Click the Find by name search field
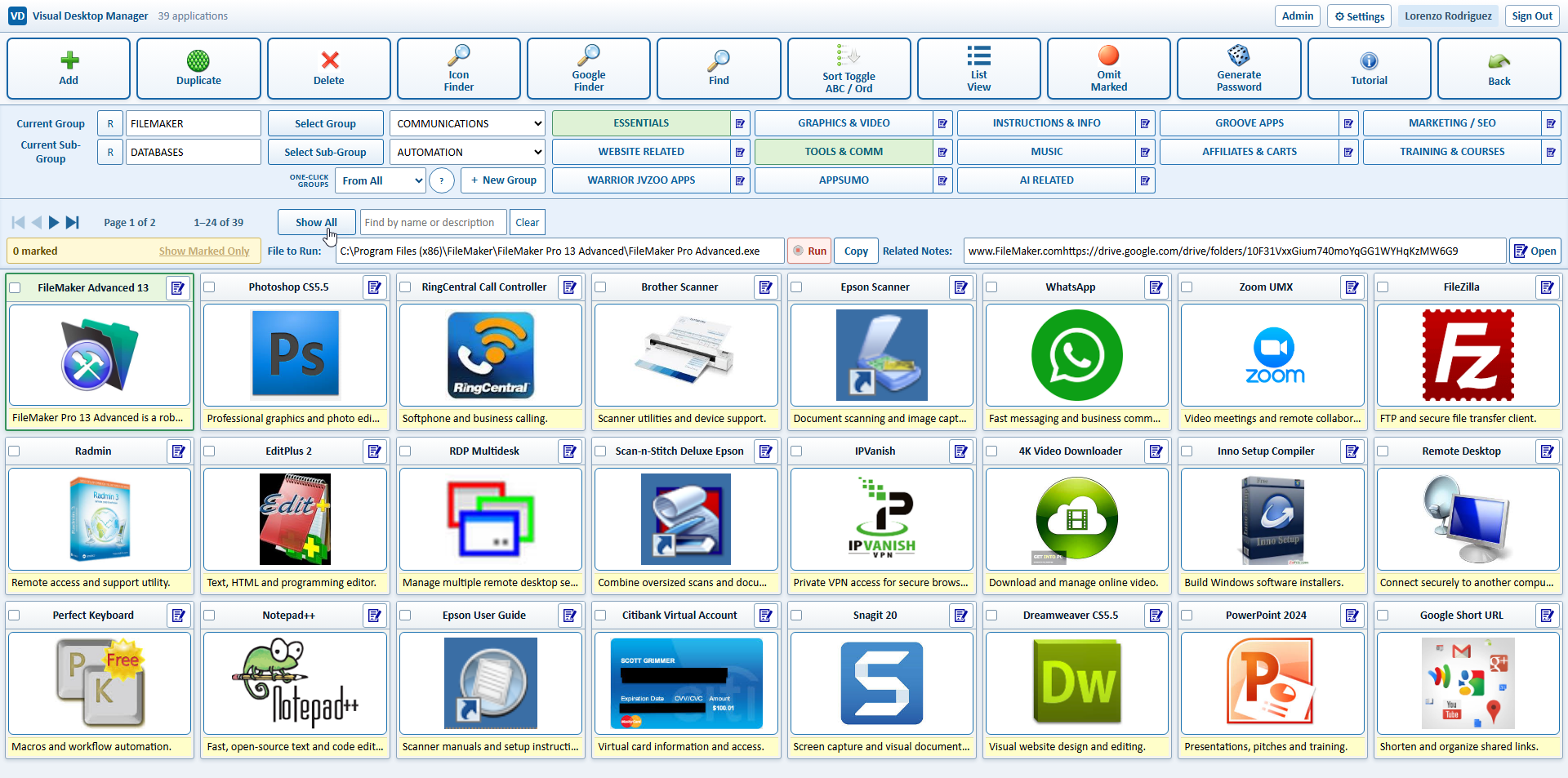Image resolution: width=1568 pixels, height=778 pixels. tap(432, 222)
